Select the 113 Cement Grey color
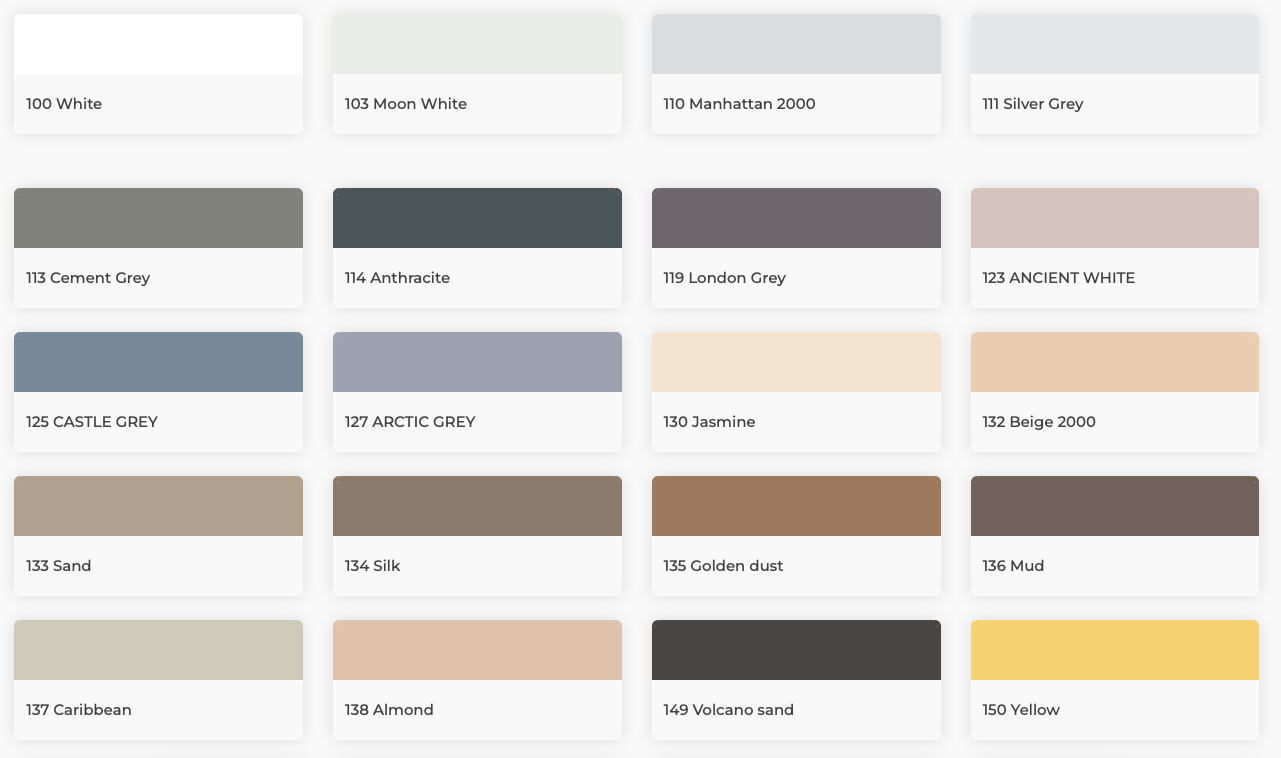1281x758 pixels. pos(158,219)
